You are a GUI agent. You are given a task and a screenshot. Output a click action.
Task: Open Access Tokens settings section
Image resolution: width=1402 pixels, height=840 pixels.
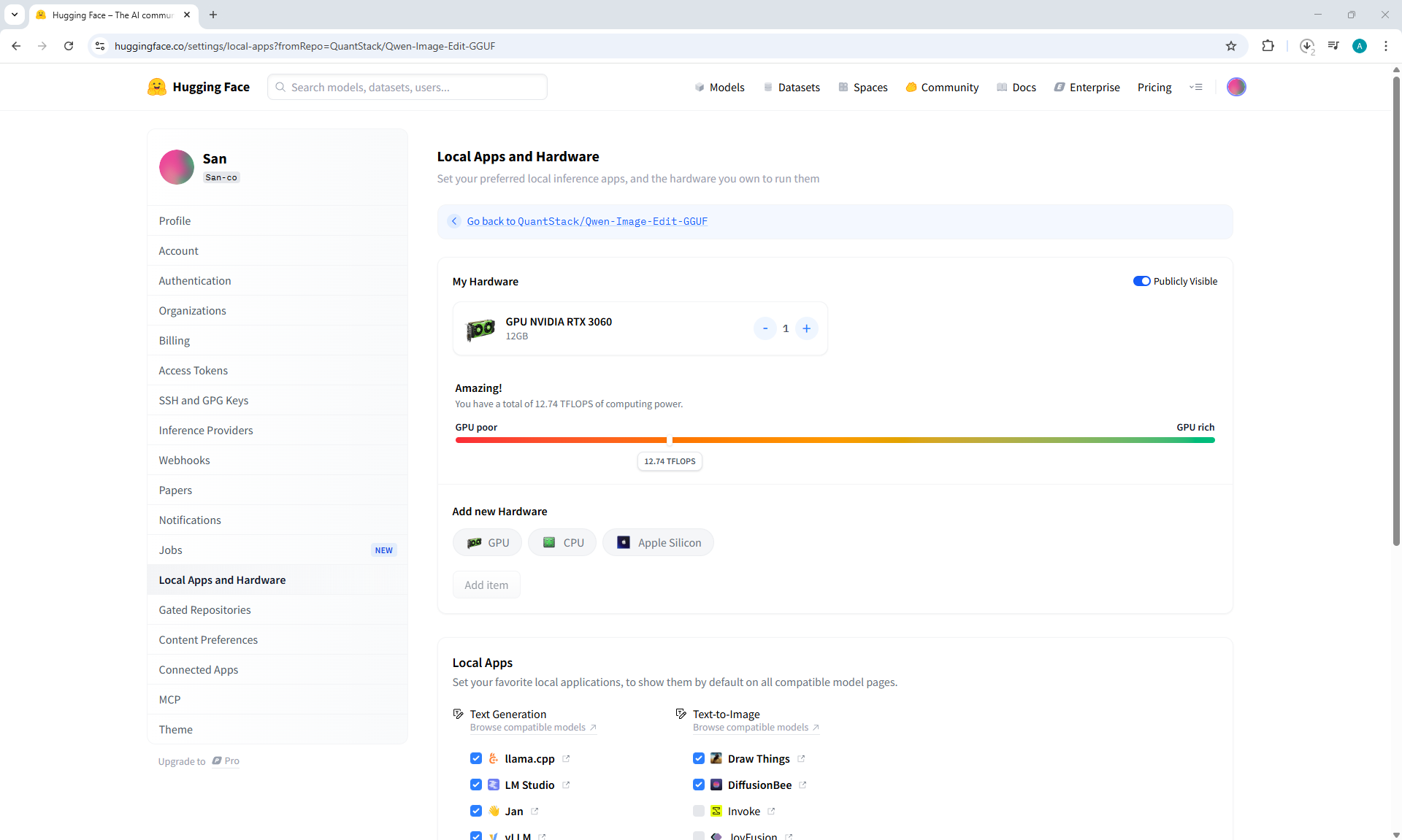coord(194,371)
